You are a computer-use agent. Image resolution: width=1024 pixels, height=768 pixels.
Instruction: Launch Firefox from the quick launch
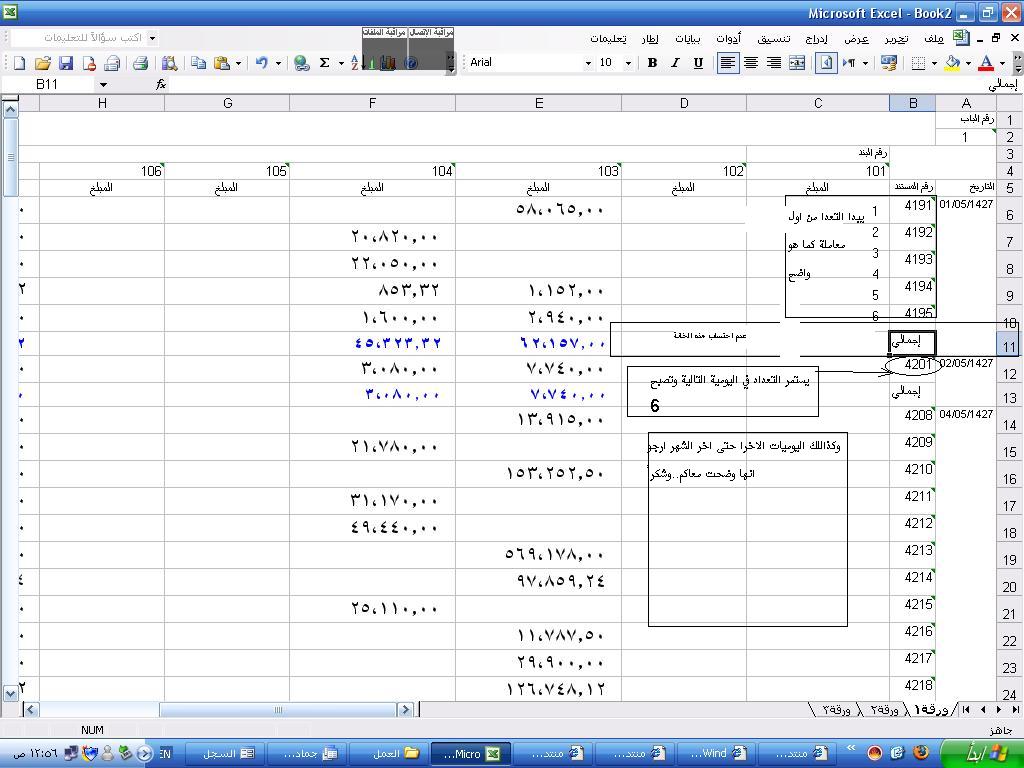(920, 754)
